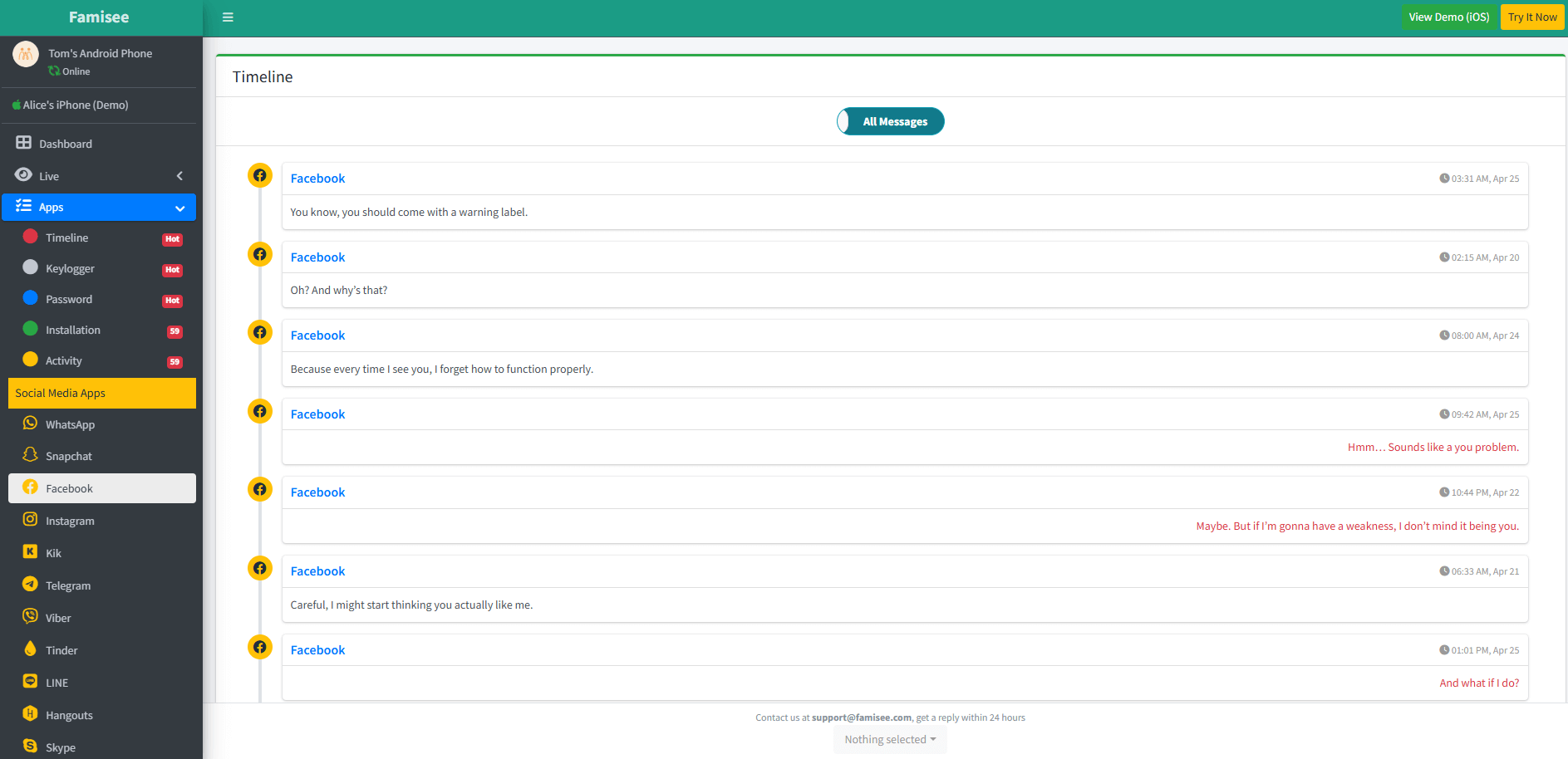Toggle the sidebar hamburger menu

[228, 17]
